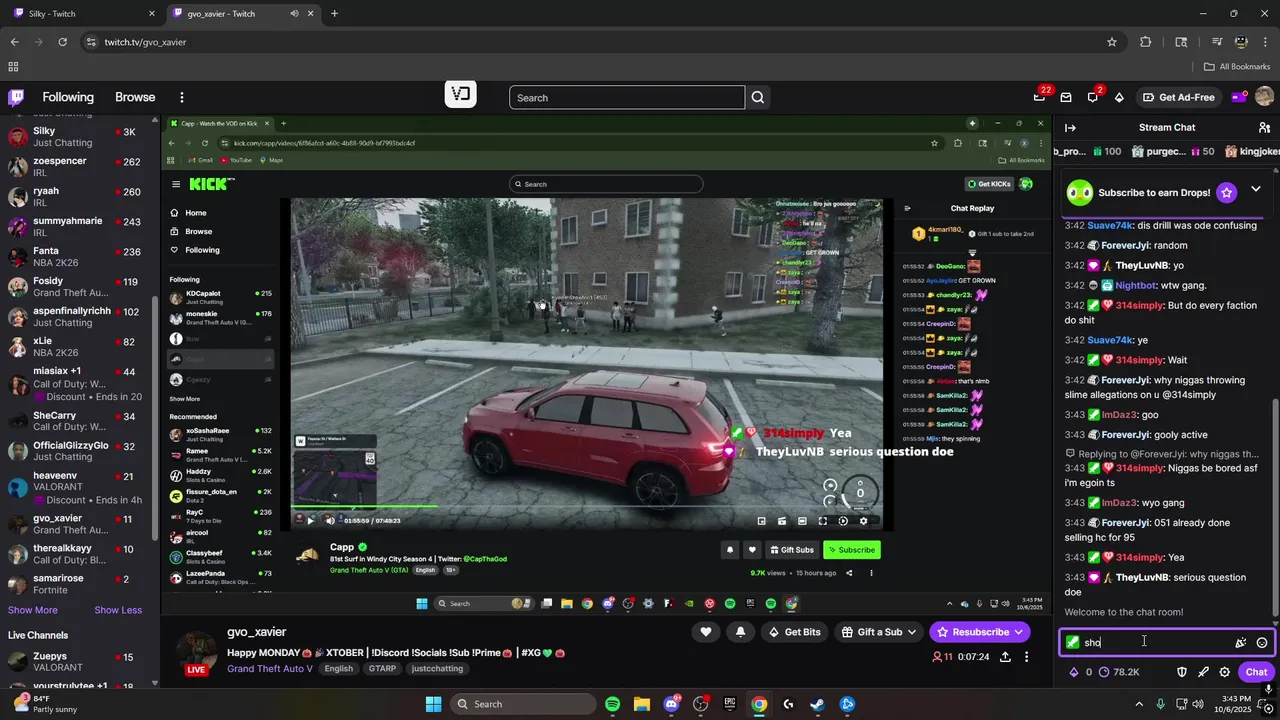Click the notification bell under stream
This screenshot has height=720, width=1280.
(x=740, y=632)
